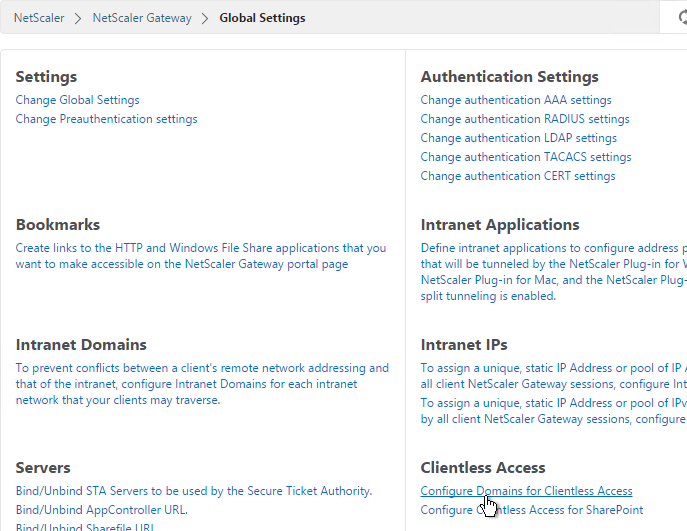Image resolution: width=687 pixels, height=531 pixels.
Task: Open Bind/Unbind STA Servers link
Action: pos(194,491)
